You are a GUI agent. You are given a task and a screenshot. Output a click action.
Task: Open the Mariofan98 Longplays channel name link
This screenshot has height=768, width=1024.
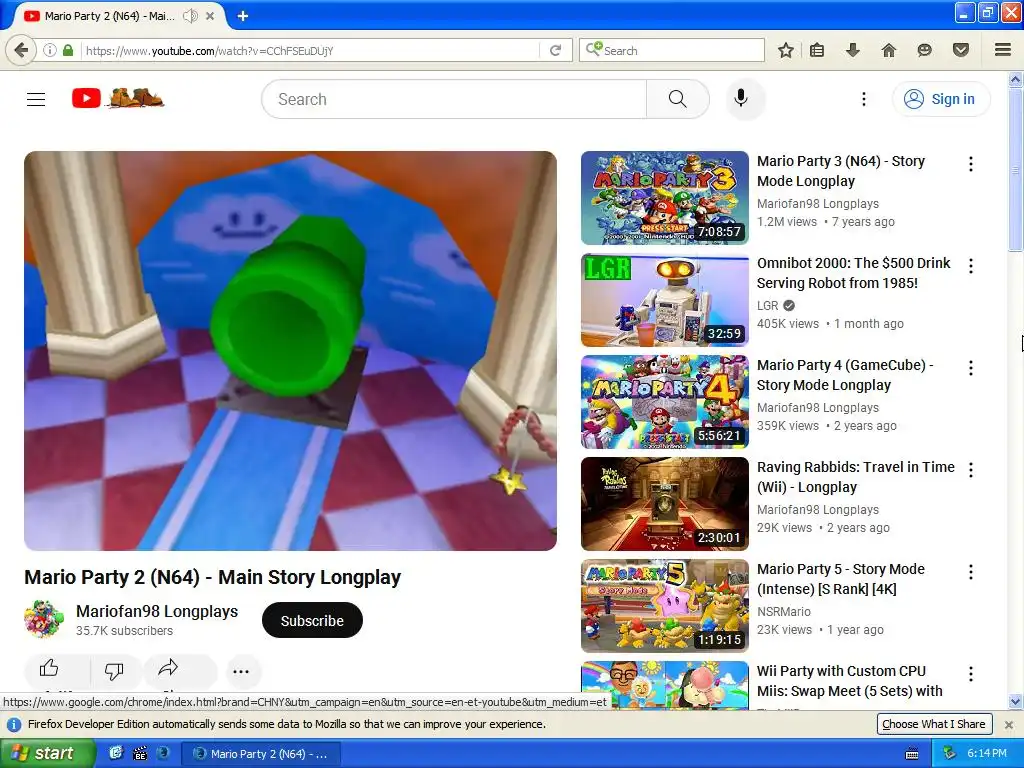[x=157, y=611]
